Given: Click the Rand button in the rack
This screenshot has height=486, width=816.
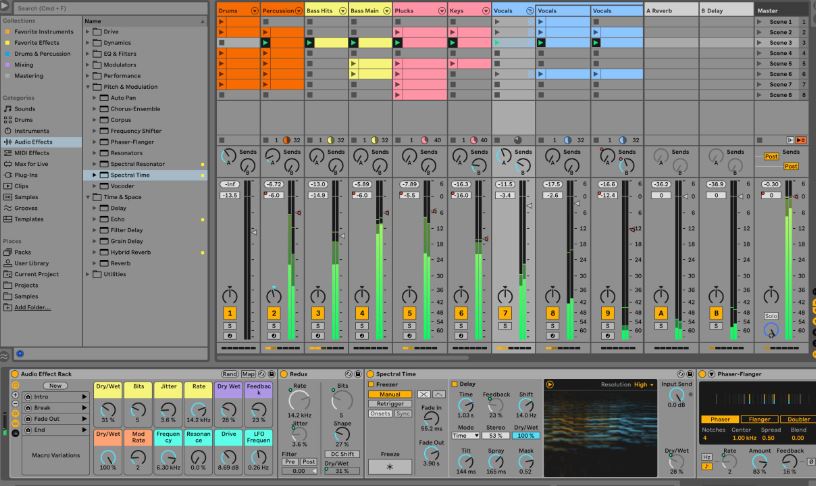Looking at the screenshot, I should coord(230,374).
